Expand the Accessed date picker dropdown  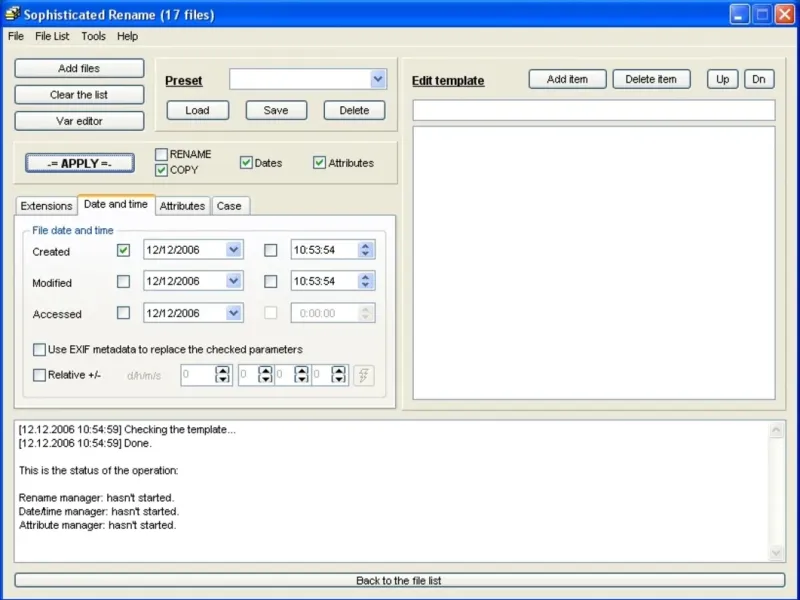pos(233,313)
